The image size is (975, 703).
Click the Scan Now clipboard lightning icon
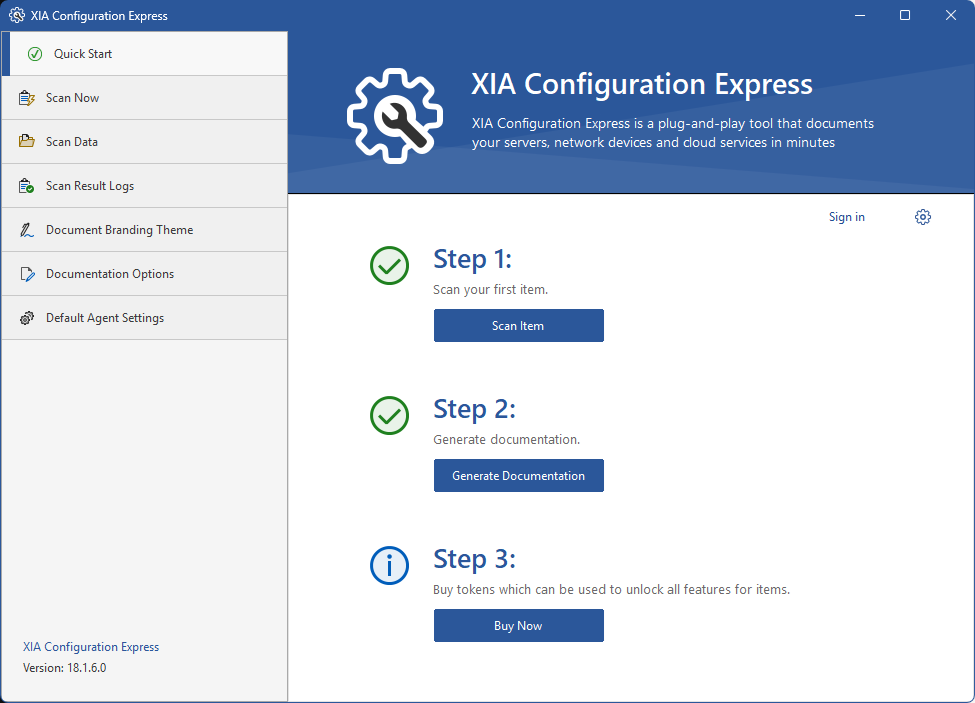tap(27, 98)
